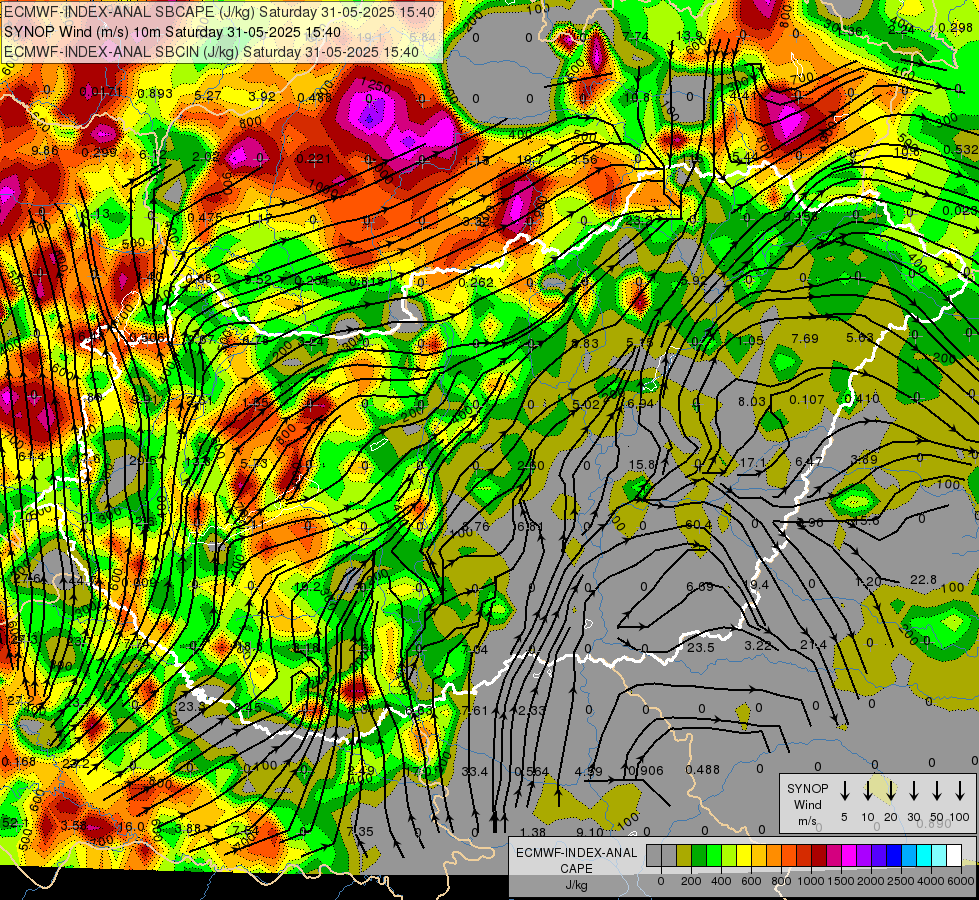Click the 10 m/s wind arrow in legend

pos(868,791)
